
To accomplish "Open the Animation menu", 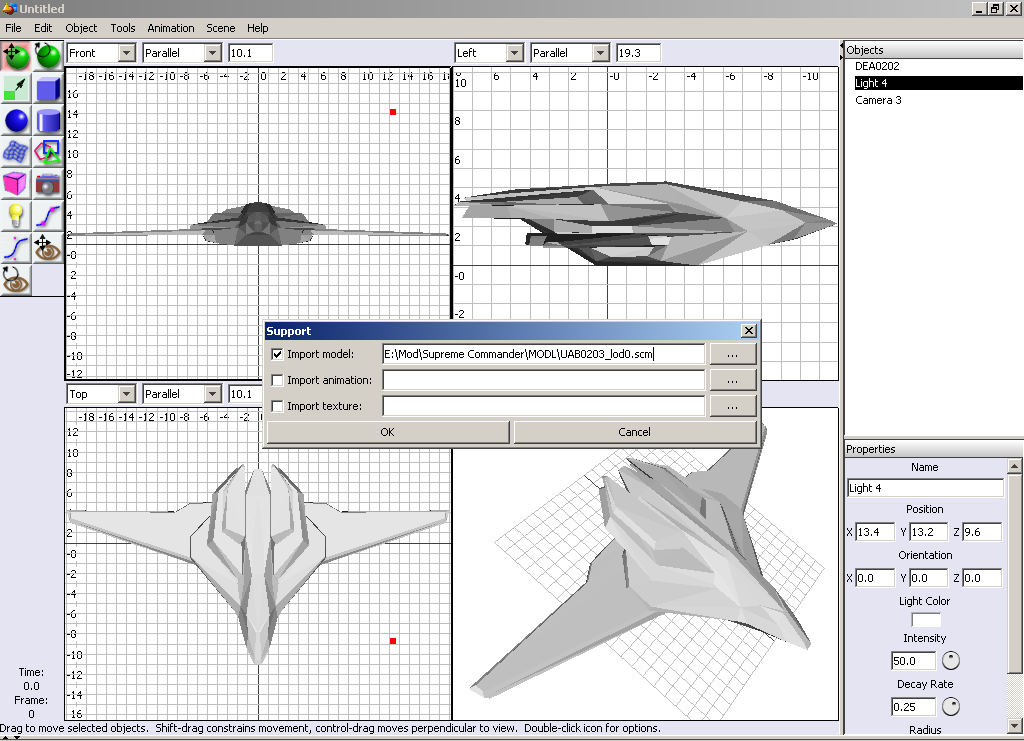I will (x=170, y=28).
